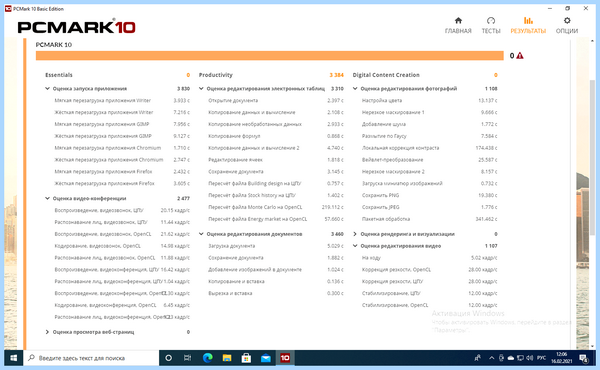Select the row Пакетная обработка
Image resolution: width=600 pixels, height=370 pixels.
pos(430,219)
